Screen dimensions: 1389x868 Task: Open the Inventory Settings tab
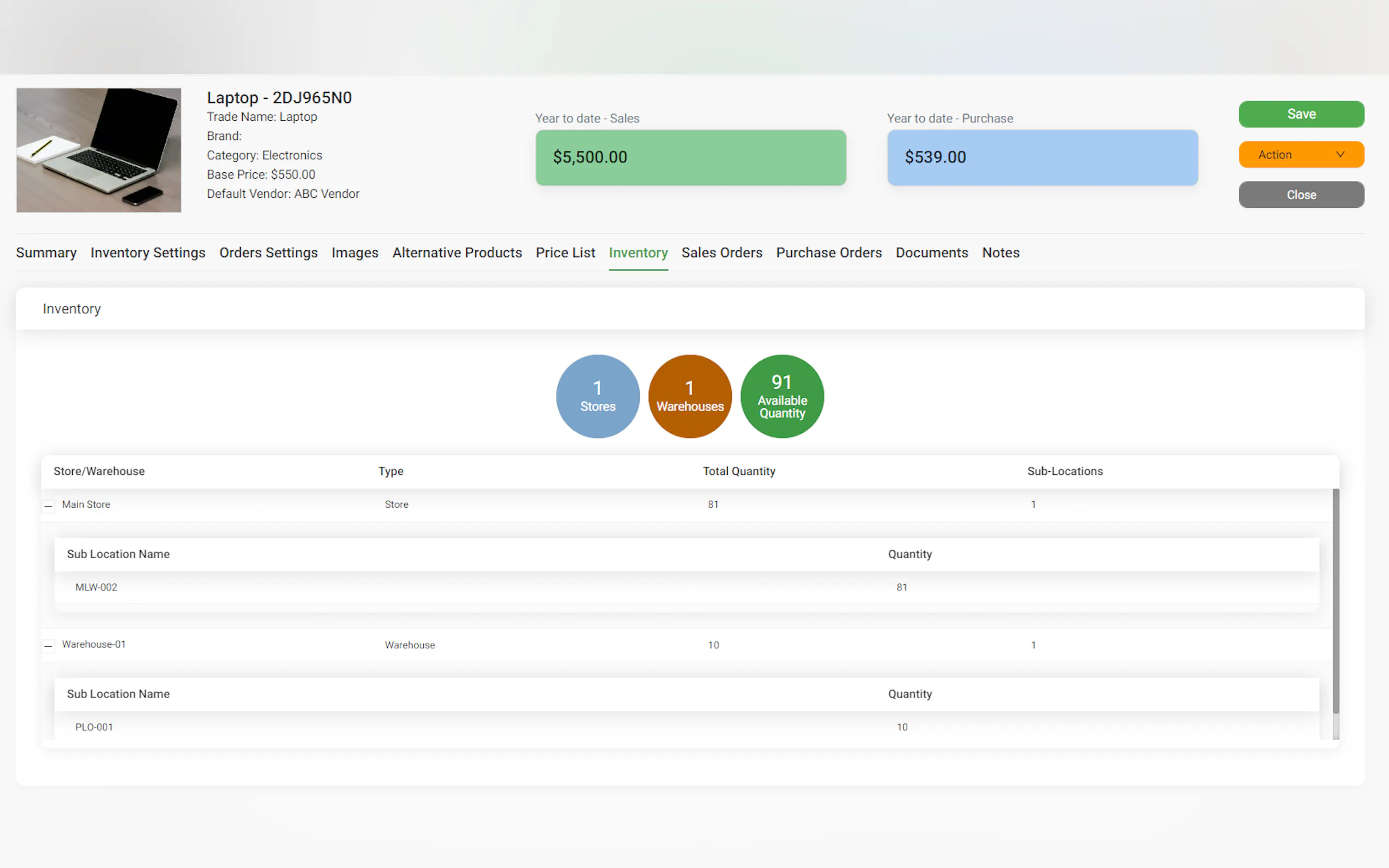tap(148, 253)
